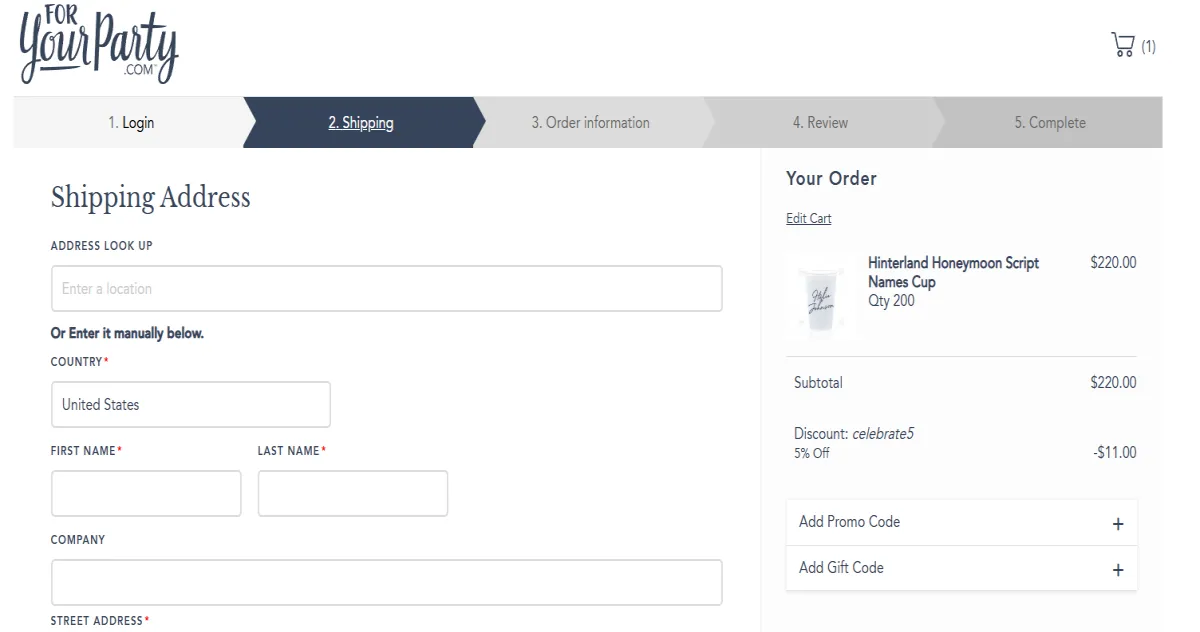The height and width of the screenshot is (632, 1200).
Task: Open Hinterland Honeymoon Script Names Cup product link
Action: click(952, 272)
